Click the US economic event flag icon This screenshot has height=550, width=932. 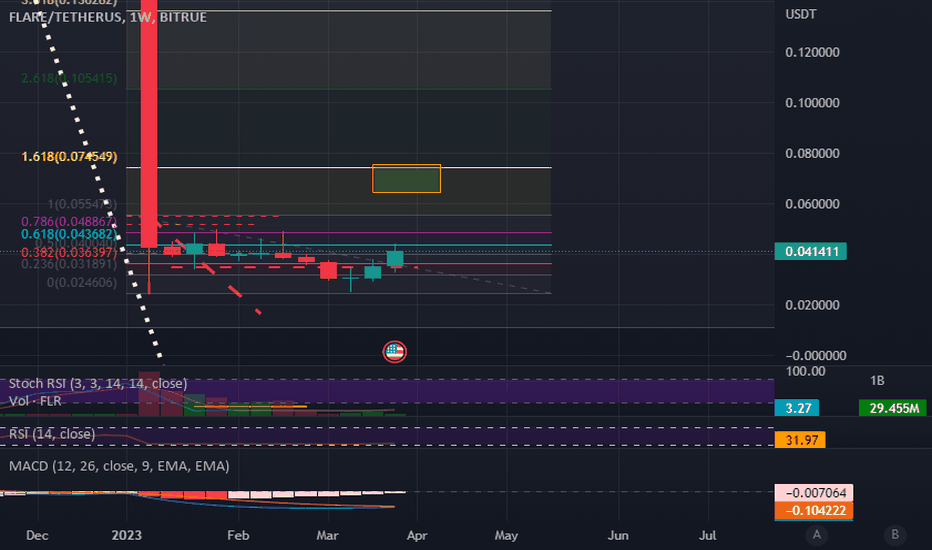coord(395,352)
